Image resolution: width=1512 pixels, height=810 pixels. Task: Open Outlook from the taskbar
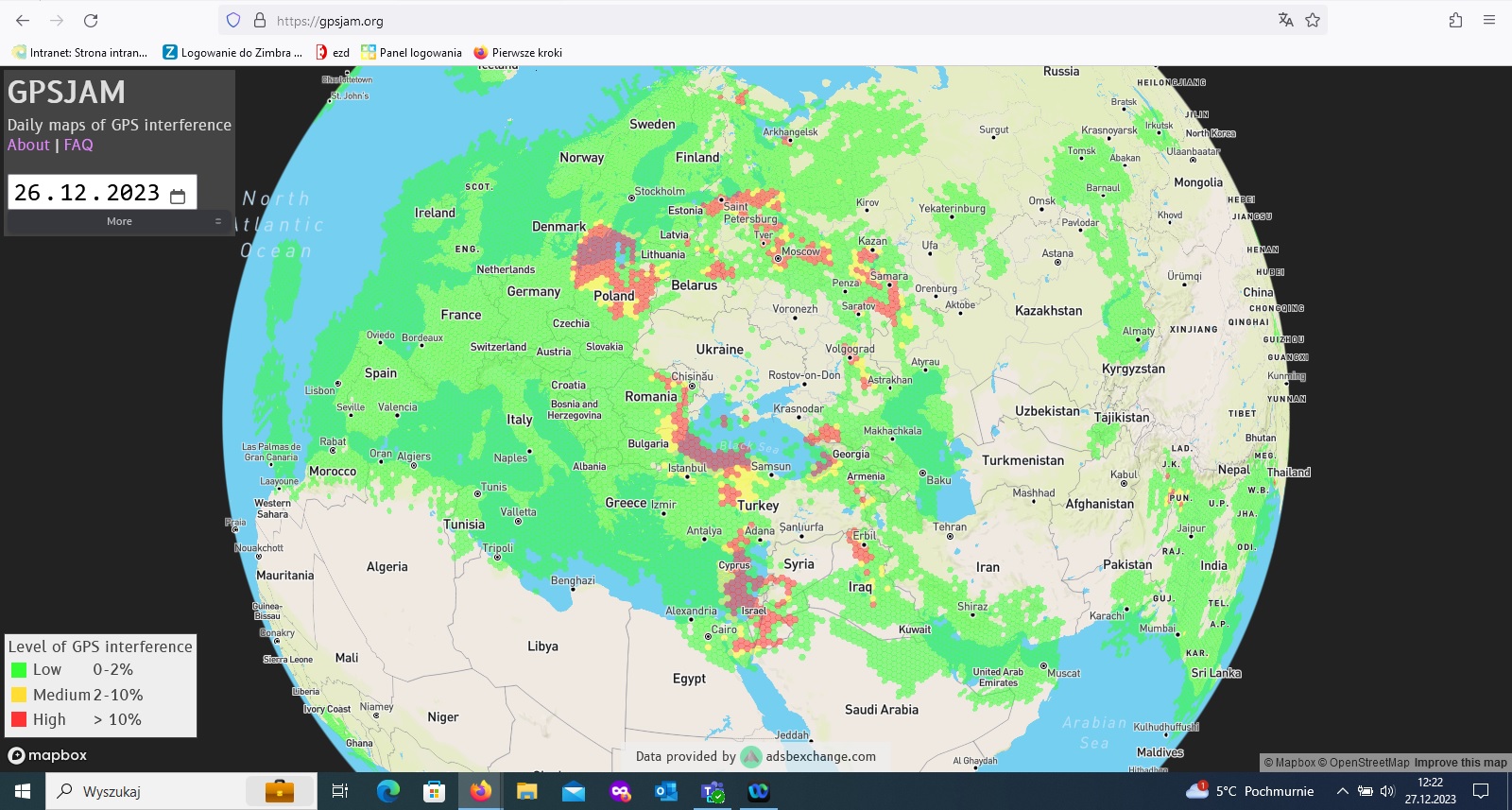666,791
